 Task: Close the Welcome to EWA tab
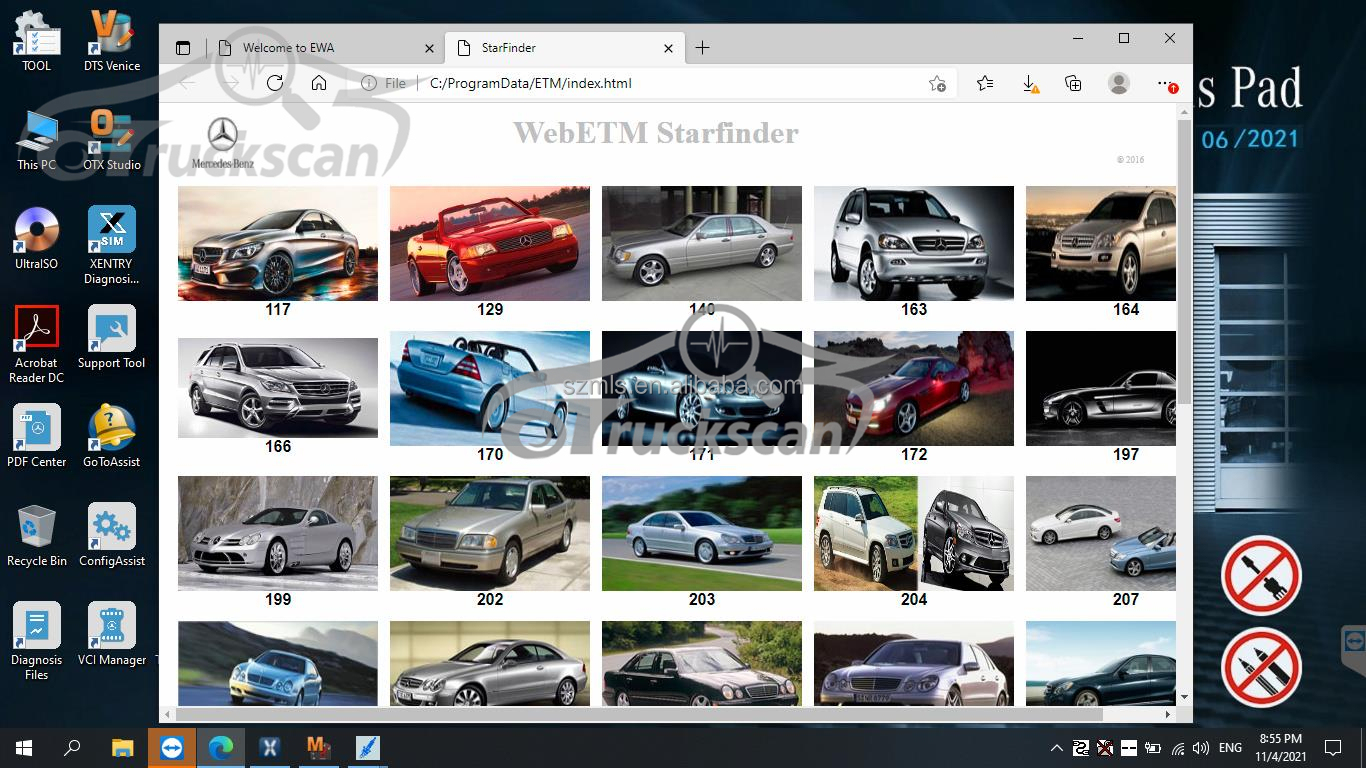[x=430, y=48]
